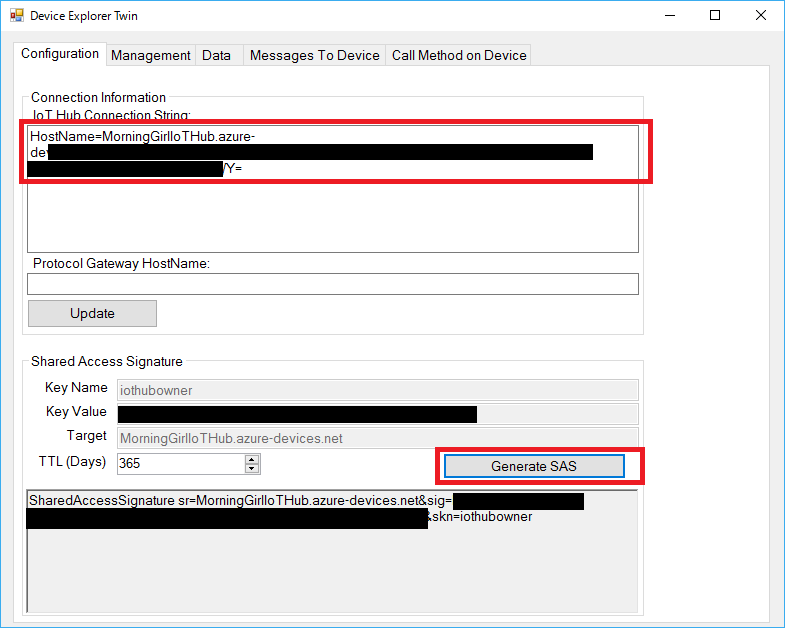Select the Key Value field
Image resolution: width=786 pixels, height=628 pixels.
click(377, 414)
